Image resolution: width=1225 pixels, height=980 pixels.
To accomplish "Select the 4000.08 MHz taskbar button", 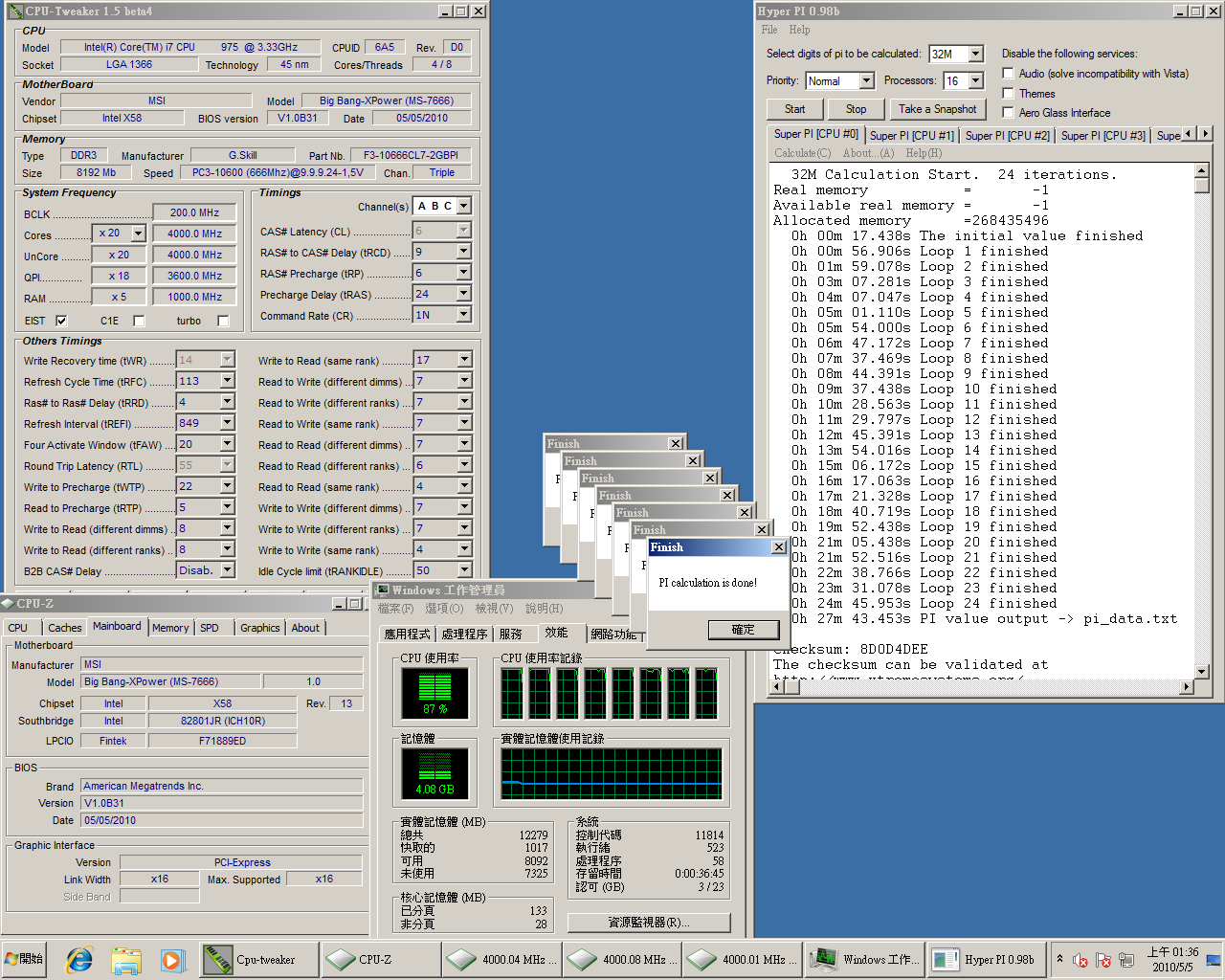I will 622,959.
